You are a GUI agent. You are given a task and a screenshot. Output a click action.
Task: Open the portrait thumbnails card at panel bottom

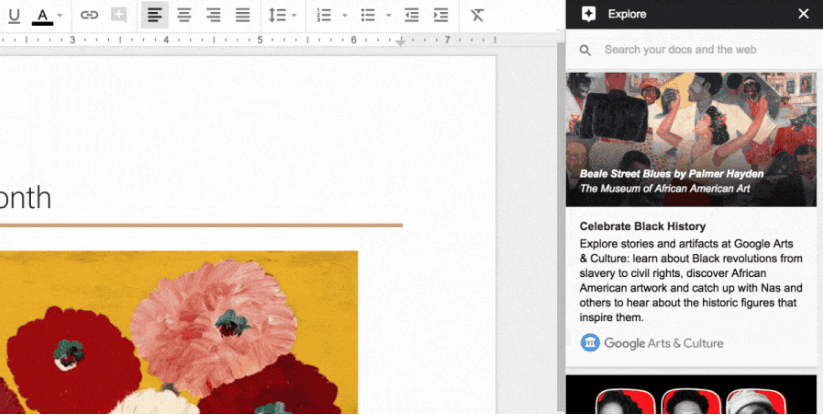pos(691,395)
